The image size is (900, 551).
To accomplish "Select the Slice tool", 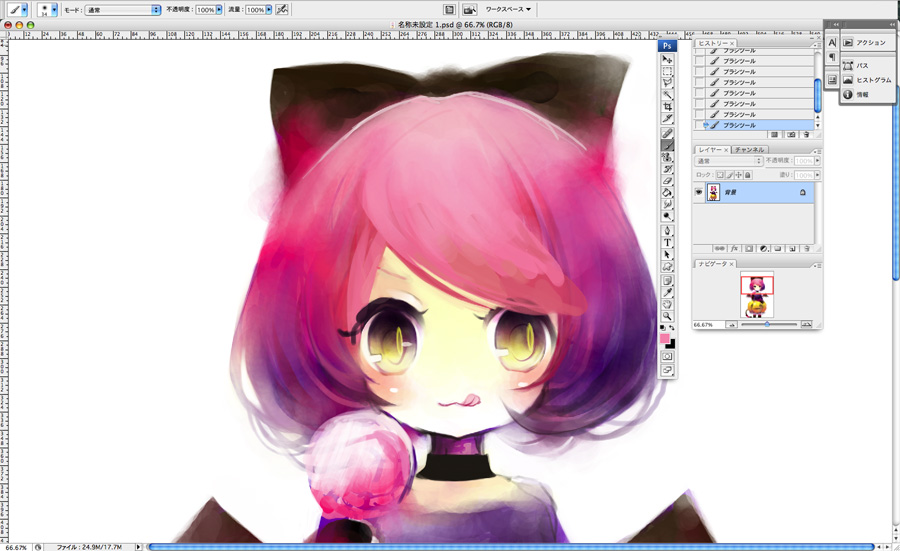I will tap(667, 119).
